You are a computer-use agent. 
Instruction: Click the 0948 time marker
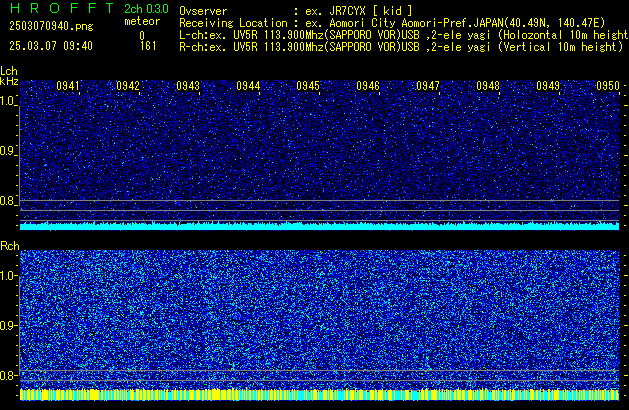click(x=488, y=86)
